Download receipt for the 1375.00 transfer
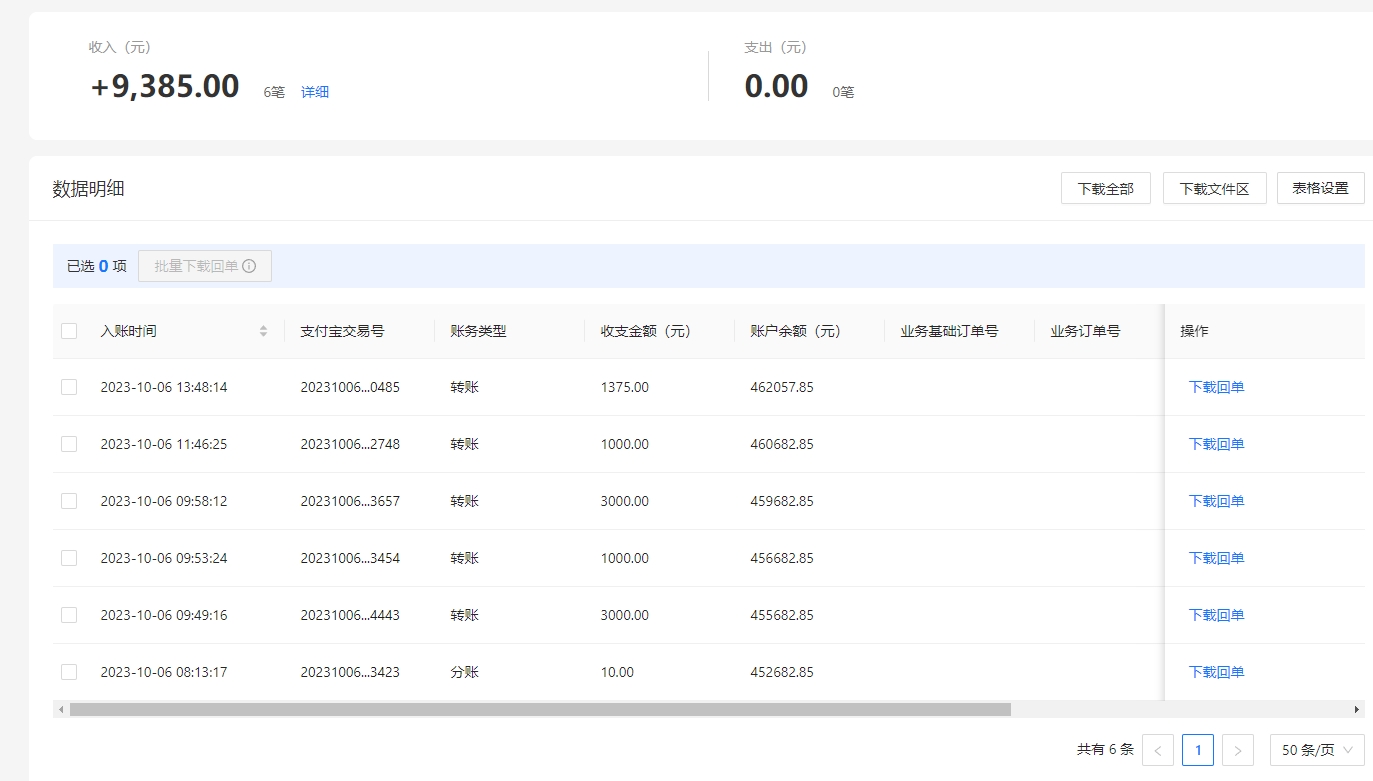Screen dimensions: 1373x781 pyautogui.click(x=1216, y=387)
